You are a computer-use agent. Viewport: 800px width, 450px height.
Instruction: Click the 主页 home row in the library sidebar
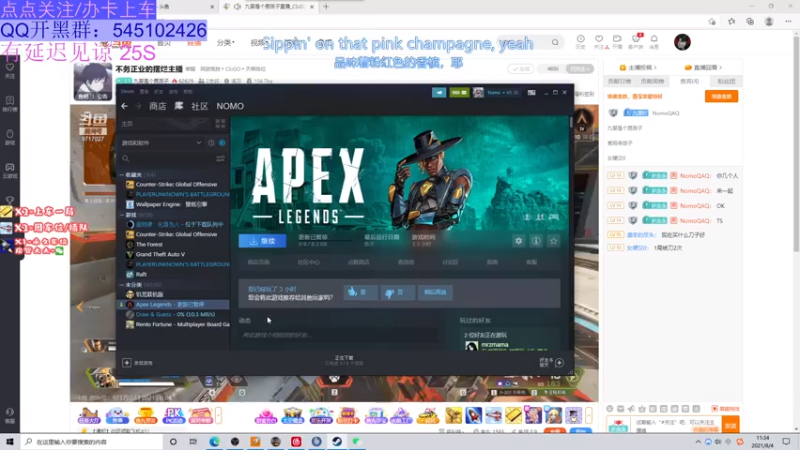point(163,124)
